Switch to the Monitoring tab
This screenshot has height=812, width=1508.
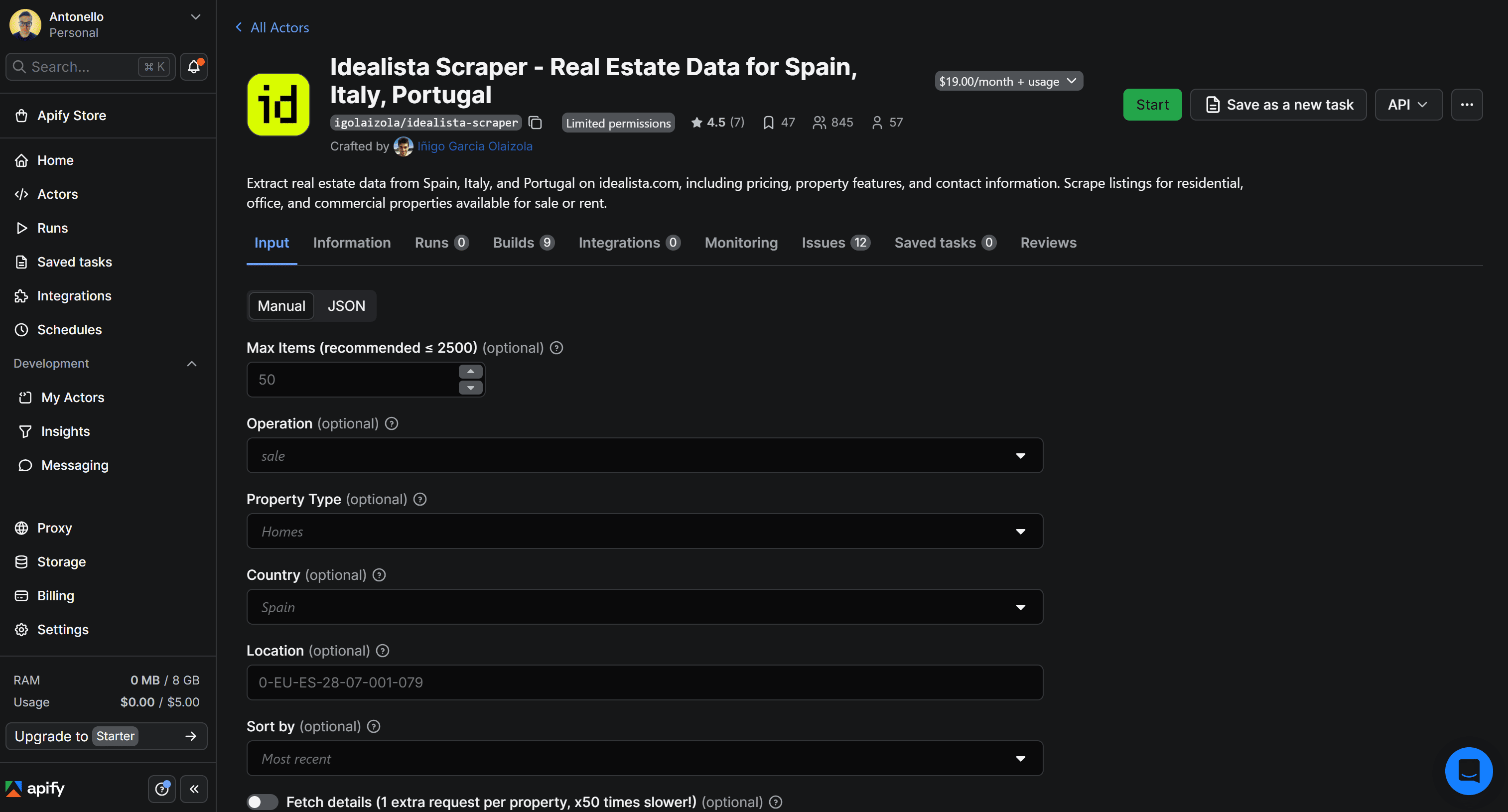pyautogui.click(x=740, y=243)
